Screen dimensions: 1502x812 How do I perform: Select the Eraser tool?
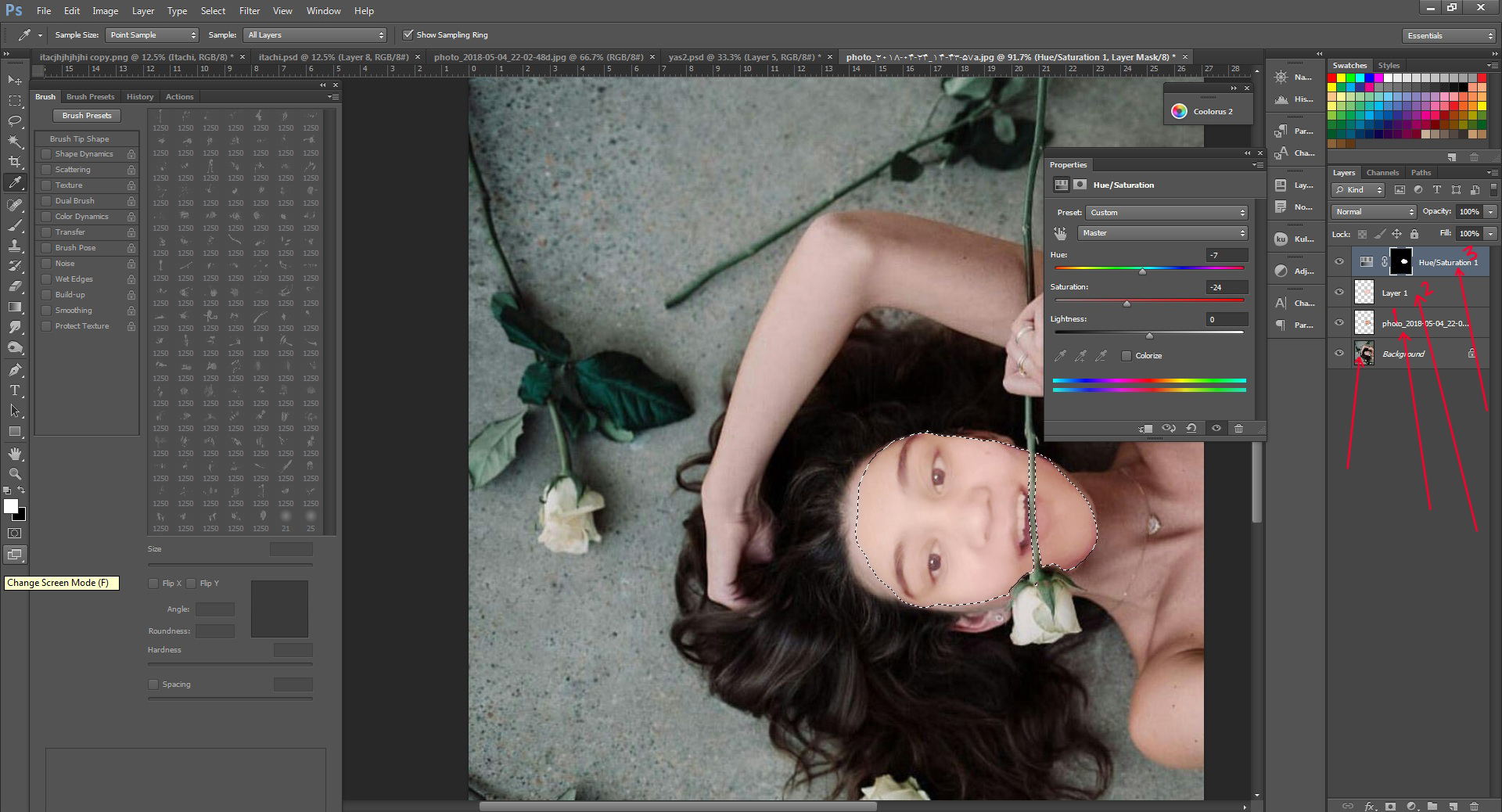15,286
